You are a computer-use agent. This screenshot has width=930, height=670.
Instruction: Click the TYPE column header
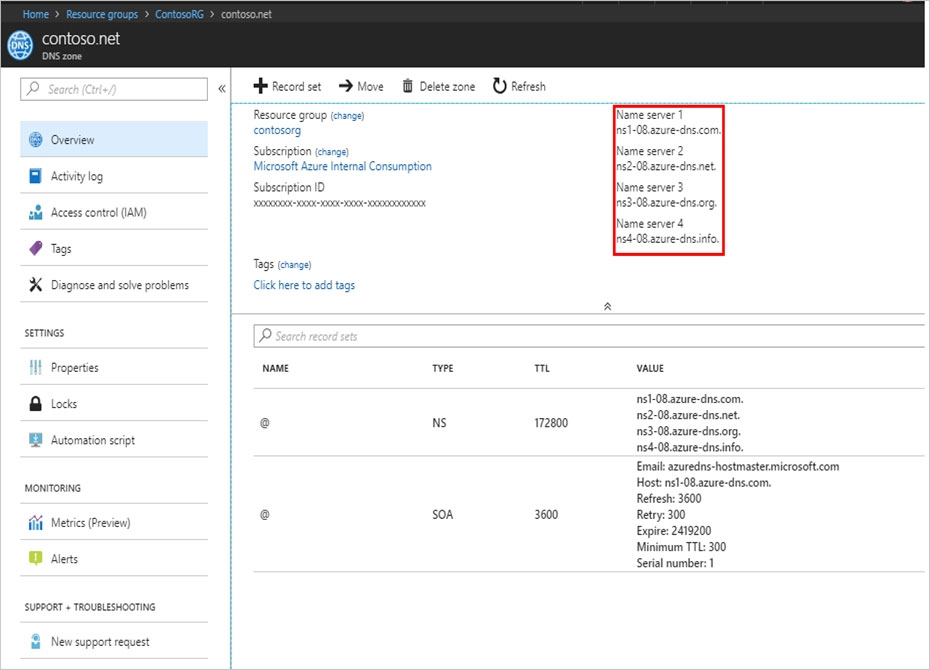442,368
